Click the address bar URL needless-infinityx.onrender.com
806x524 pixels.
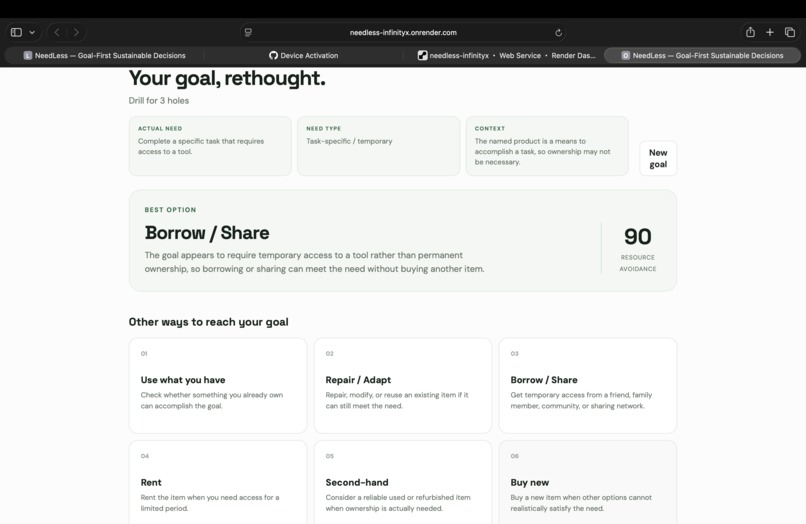click(403, 32)
